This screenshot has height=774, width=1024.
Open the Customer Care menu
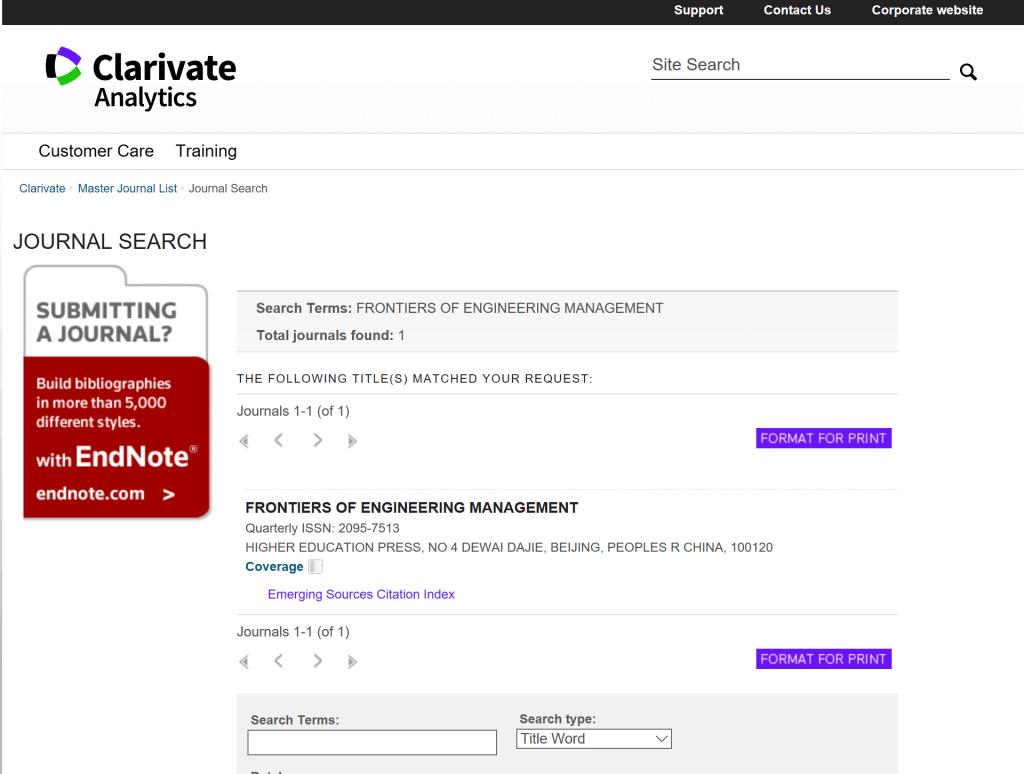coord(96,151)
